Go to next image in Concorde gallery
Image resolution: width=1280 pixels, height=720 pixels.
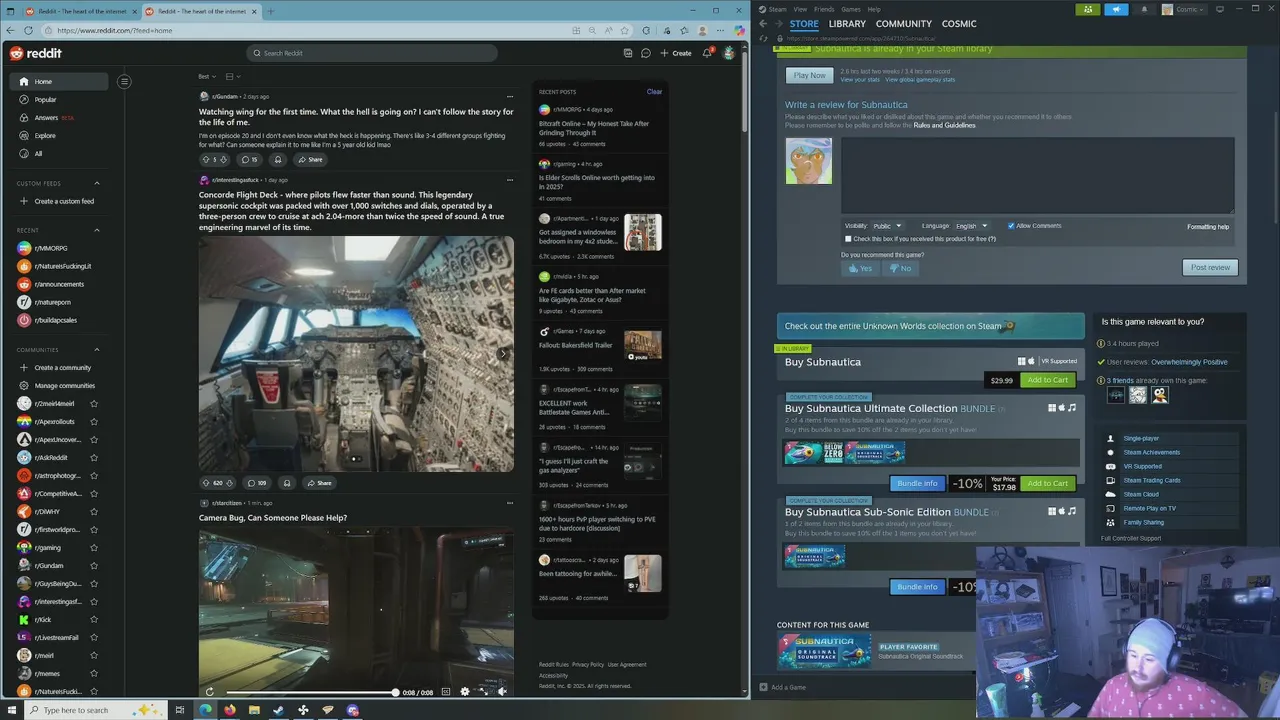tap(503, 353)
